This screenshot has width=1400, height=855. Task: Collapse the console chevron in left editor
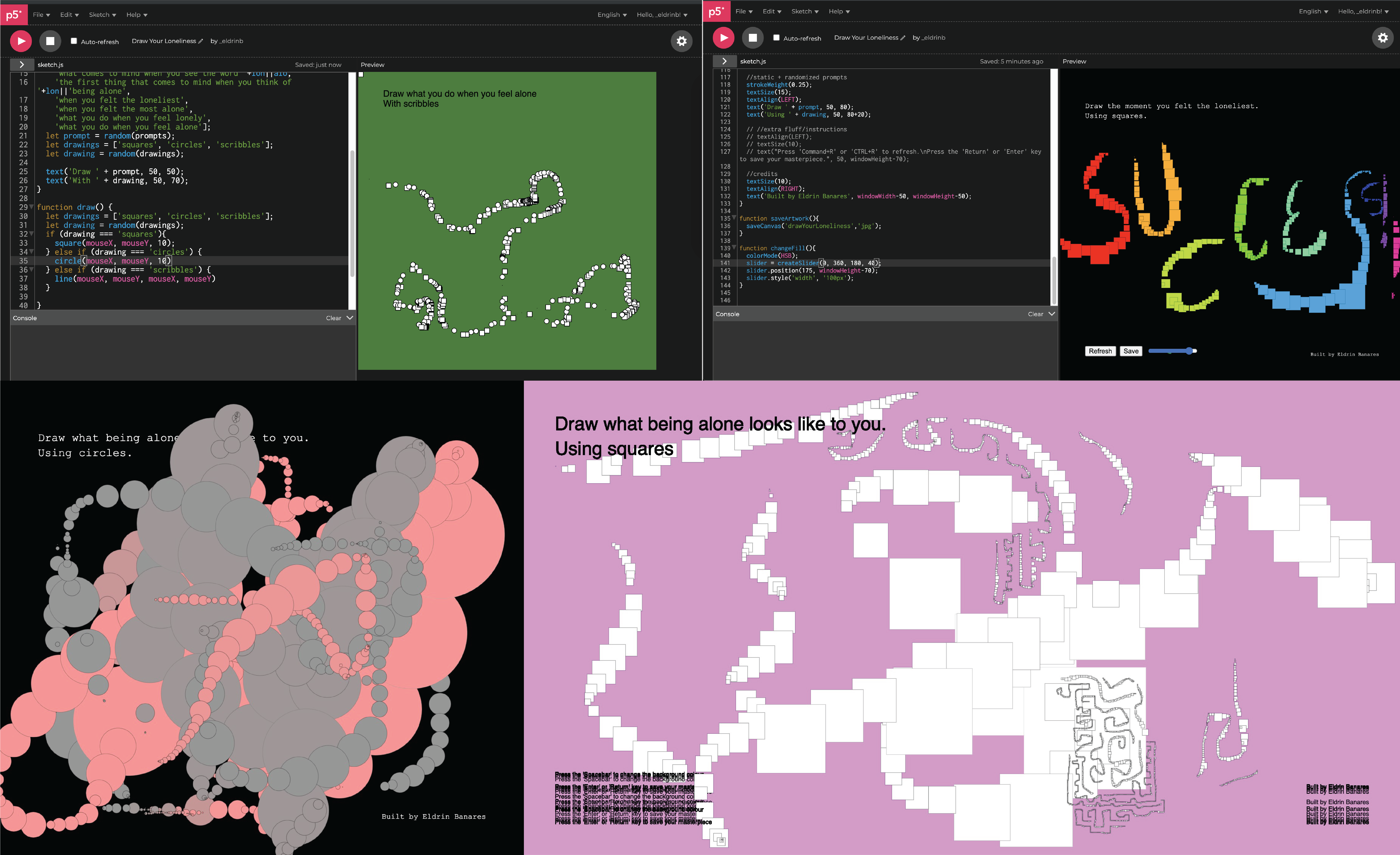350,318
